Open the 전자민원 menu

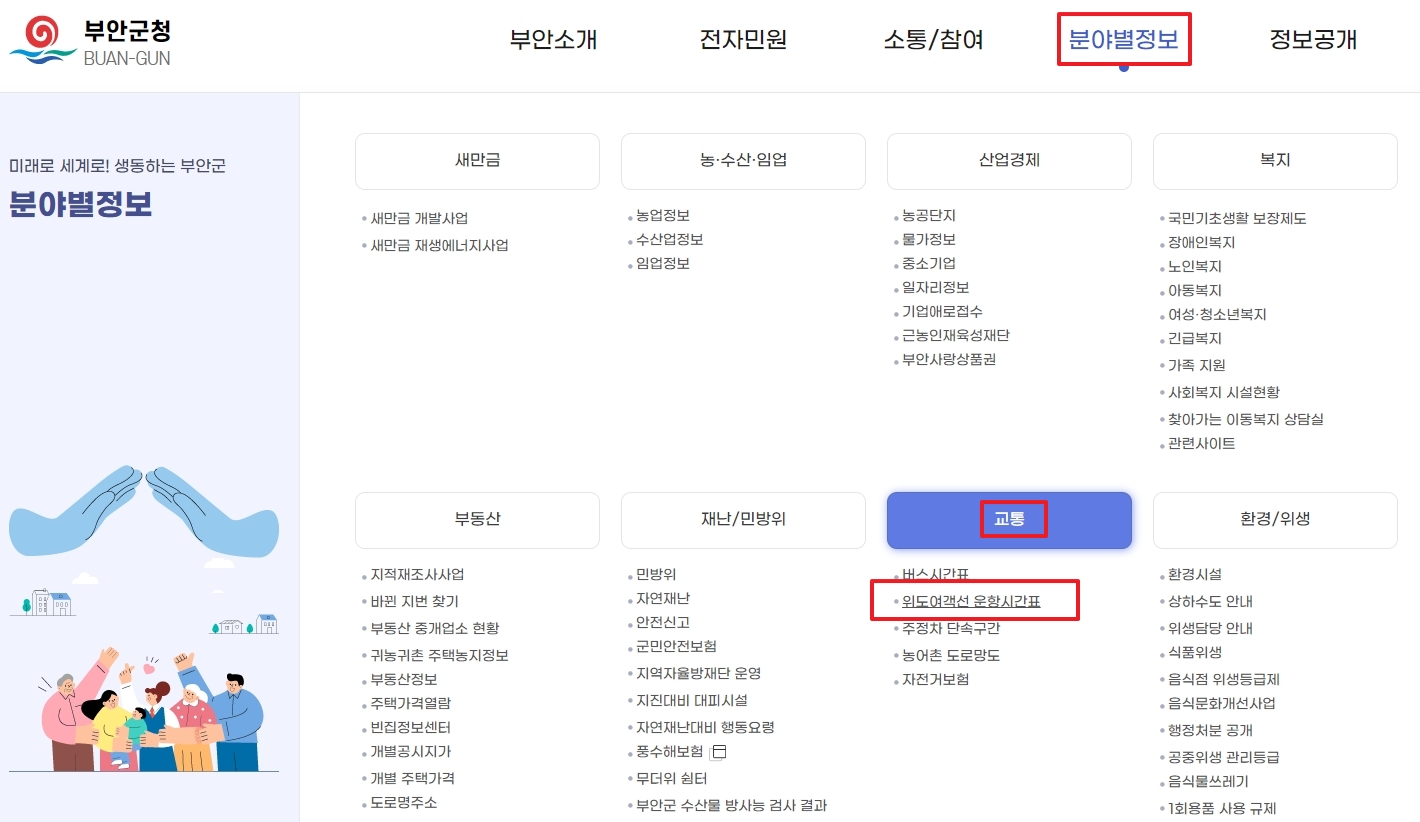click(x=744, y=40)
